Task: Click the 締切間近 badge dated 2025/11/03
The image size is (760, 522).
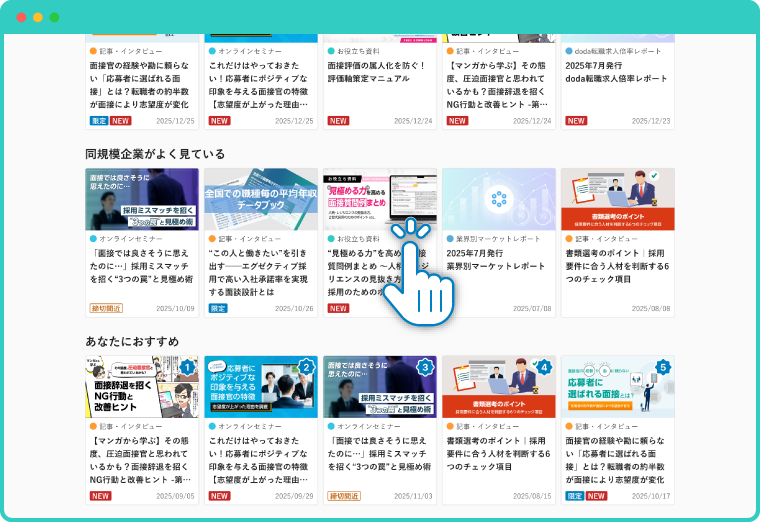Action: [x=344, y=496]
